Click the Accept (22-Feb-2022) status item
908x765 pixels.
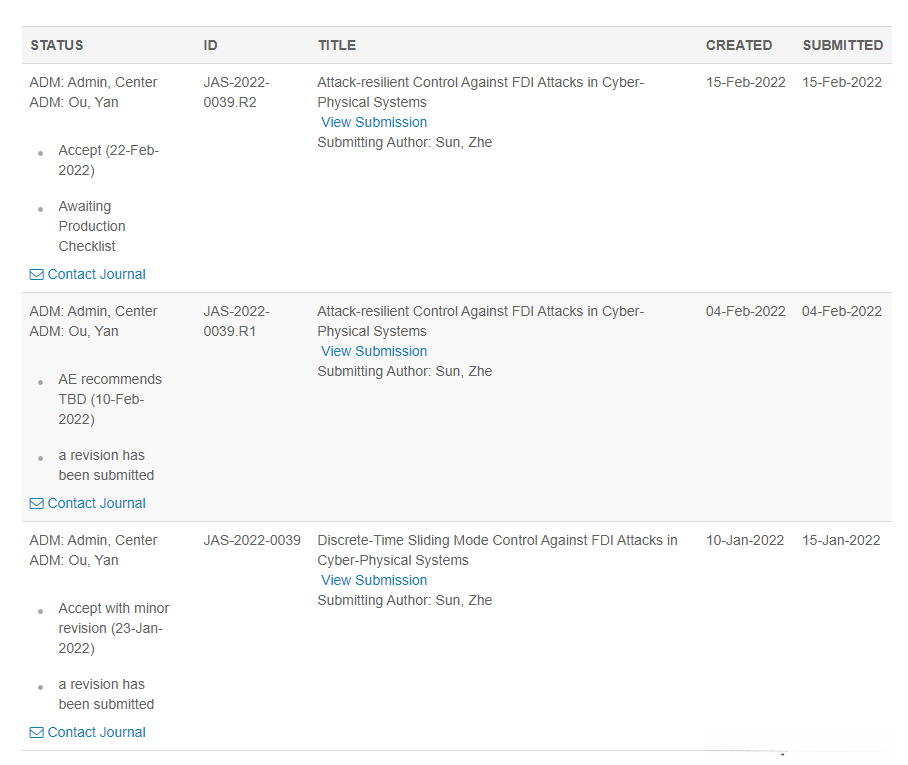pos(108,160)
